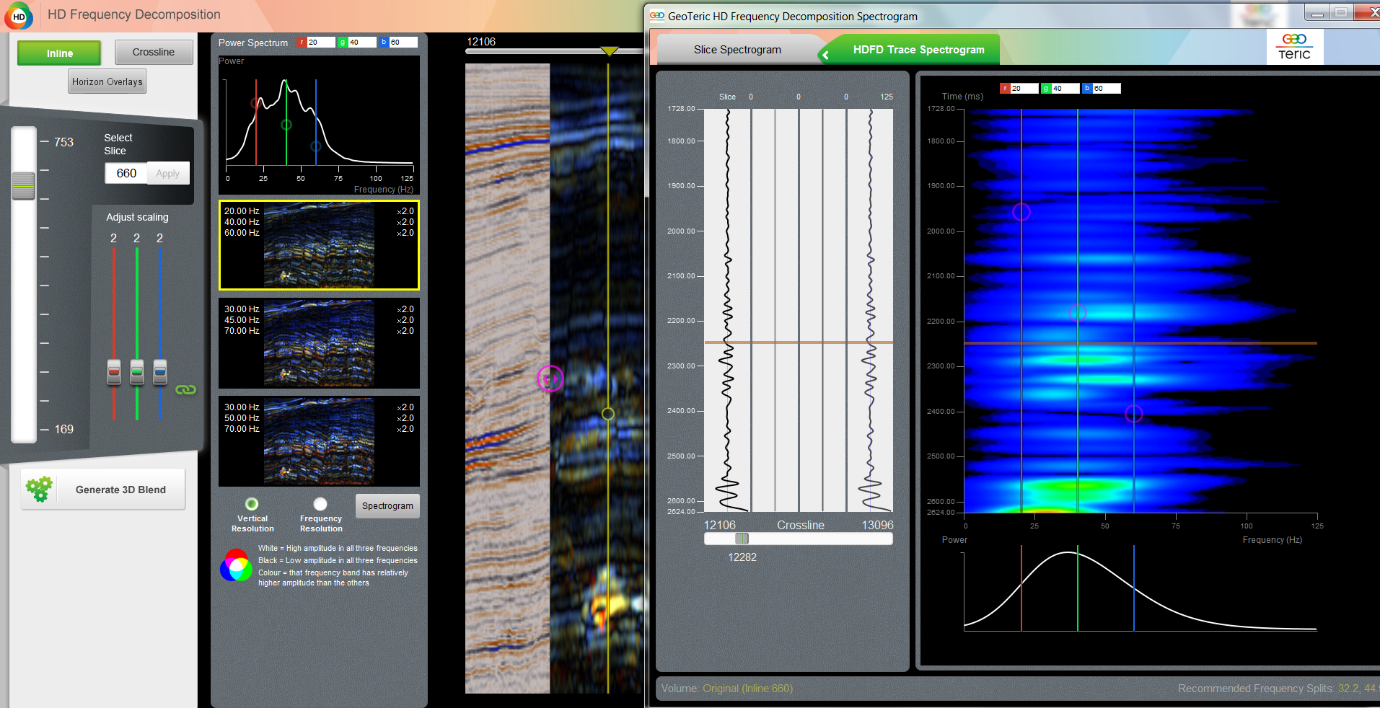
Task: Click the blue scaling slider handle
Action: [x=160, y=372]
